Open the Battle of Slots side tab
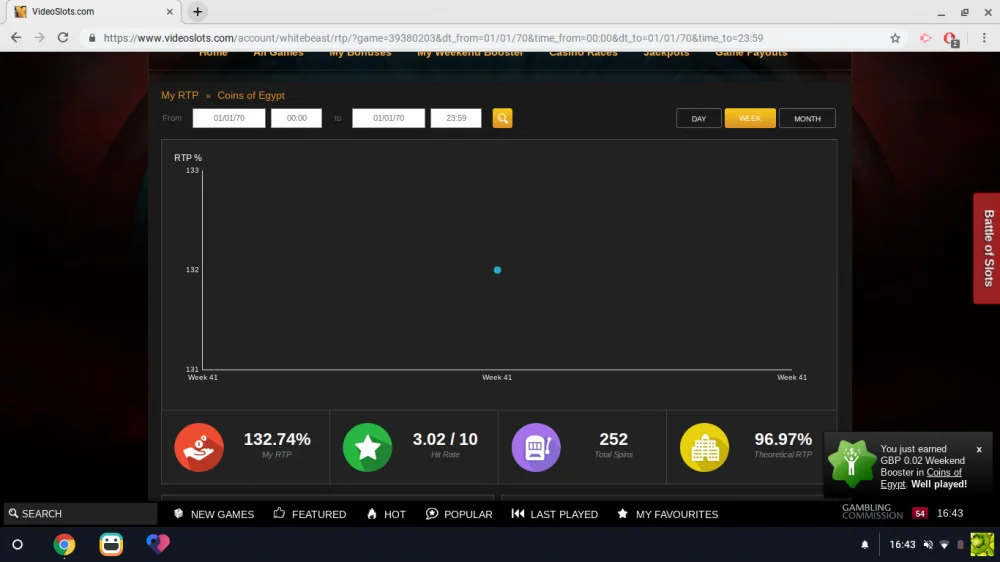Viewport: 1000px width, 562px height. [x=987, y=248]
